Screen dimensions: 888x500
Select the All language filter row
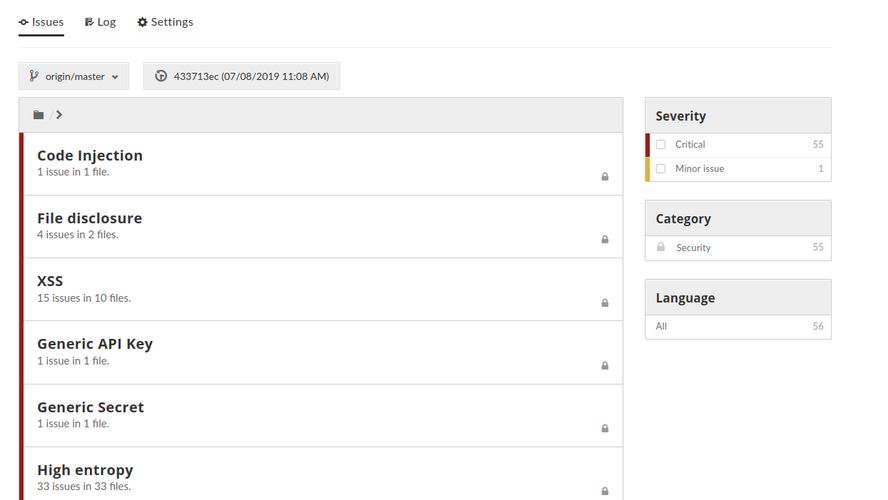click(738, 326)
